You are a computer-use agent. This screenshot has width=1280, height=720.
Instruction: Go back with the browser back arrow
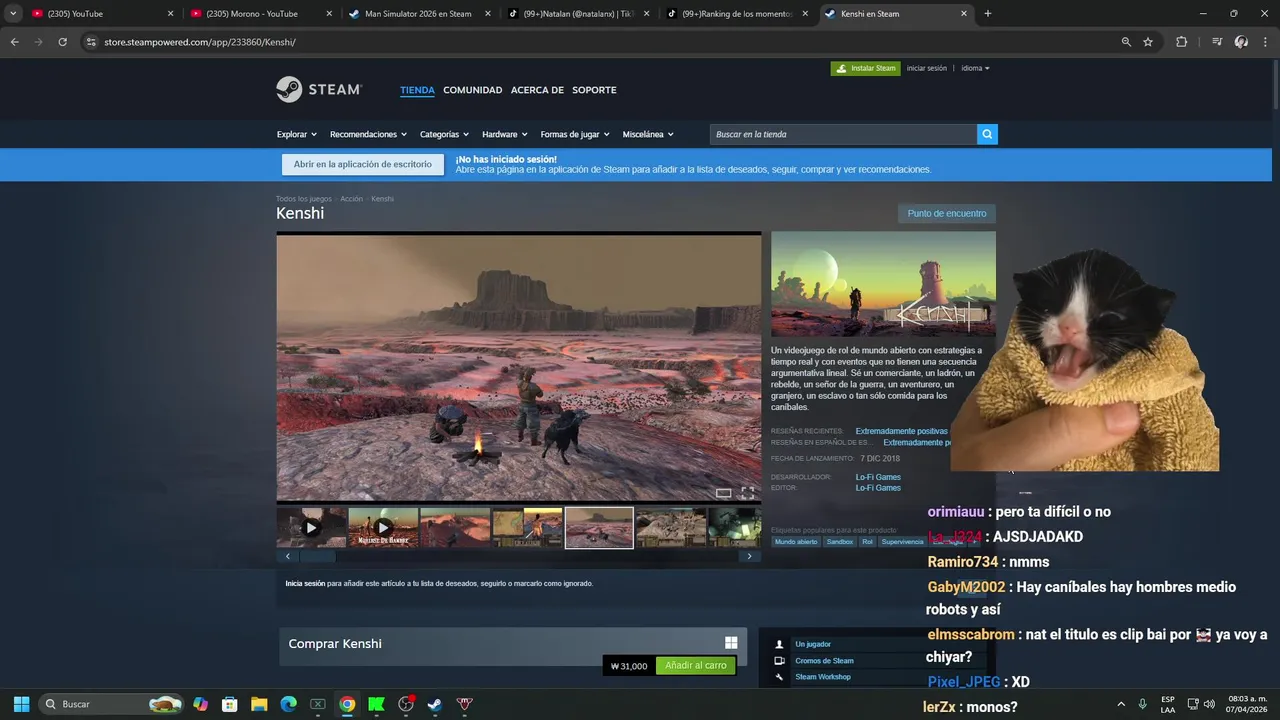click(14, 42)
